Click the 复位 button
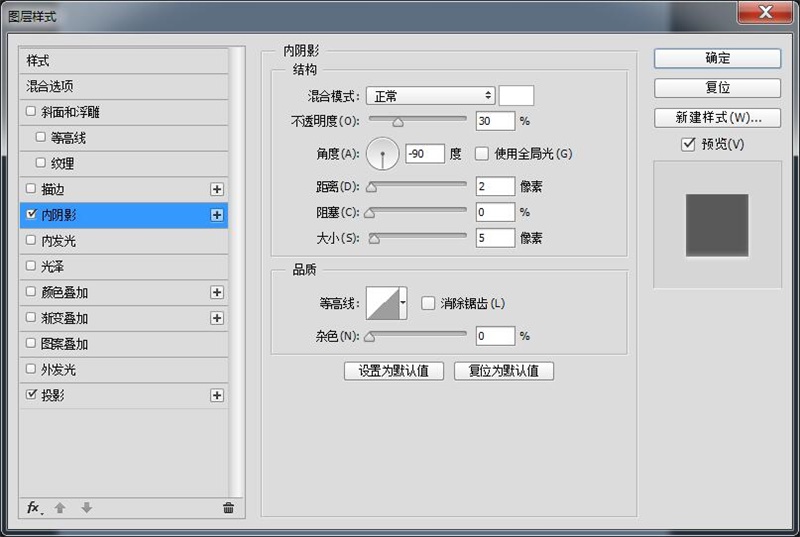The image size is (800, 537). (717, 88)
